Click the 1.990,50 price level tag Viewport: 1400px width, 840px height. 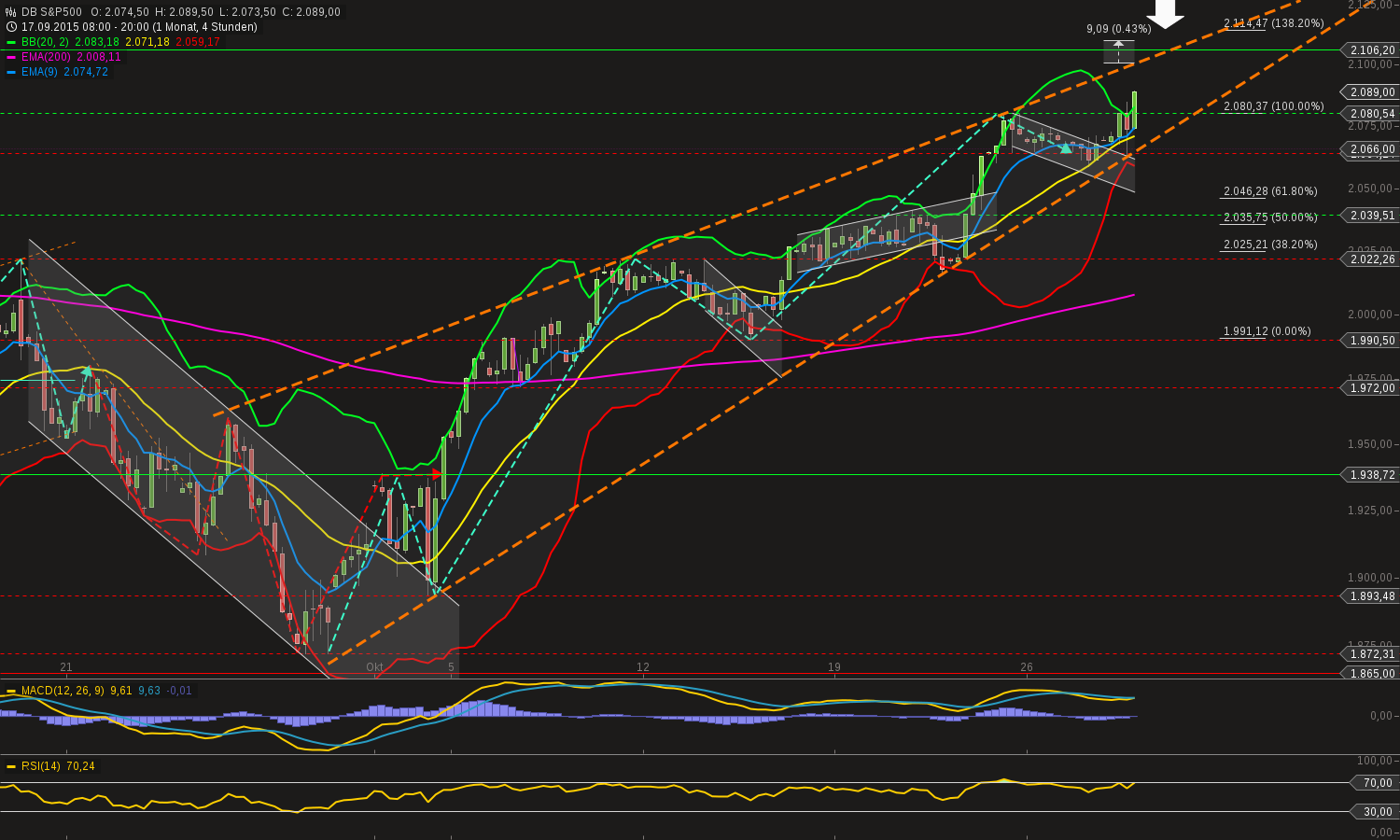pos(1372,341)
